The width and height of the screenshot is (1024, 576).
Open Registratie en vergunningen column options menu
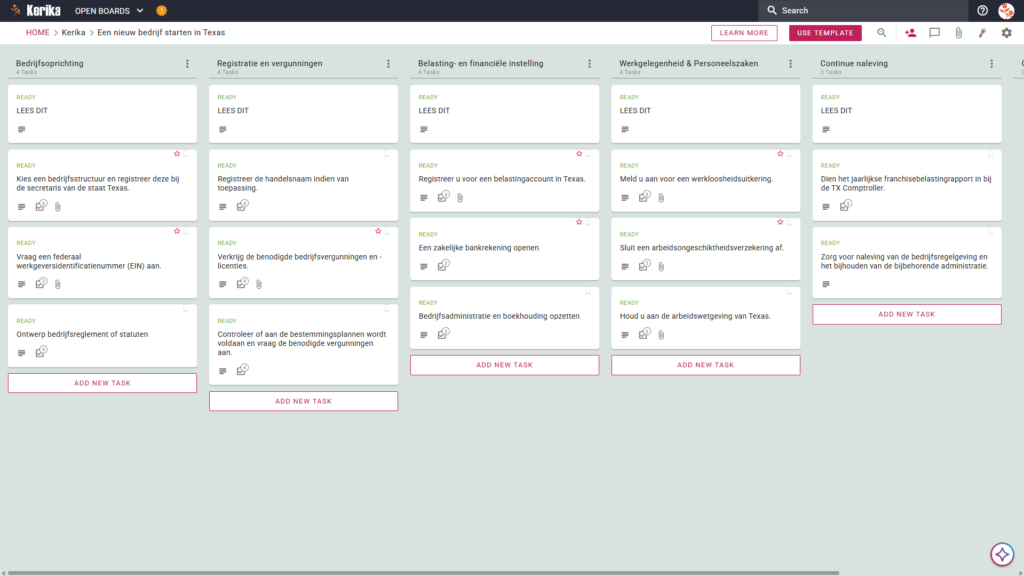point(389,64)
